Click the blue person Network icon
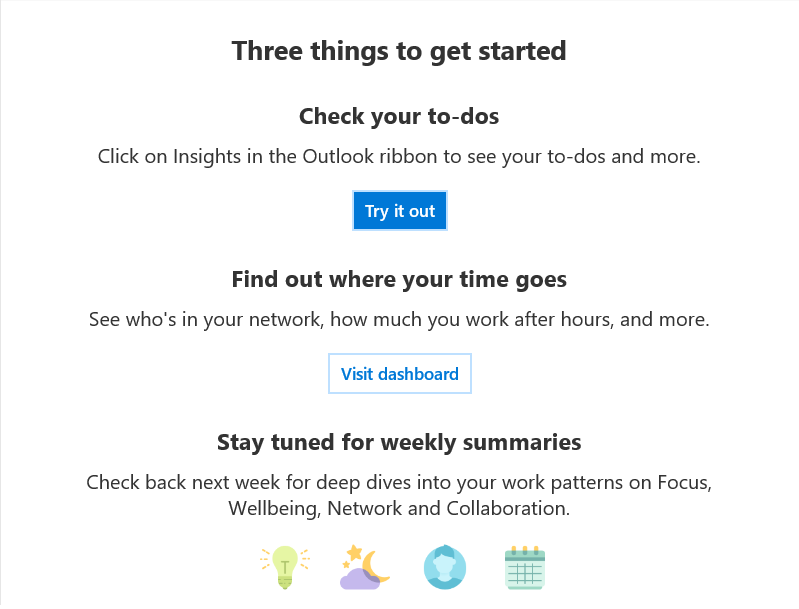Viewport: 799px width, 609px height. point(445,567)
